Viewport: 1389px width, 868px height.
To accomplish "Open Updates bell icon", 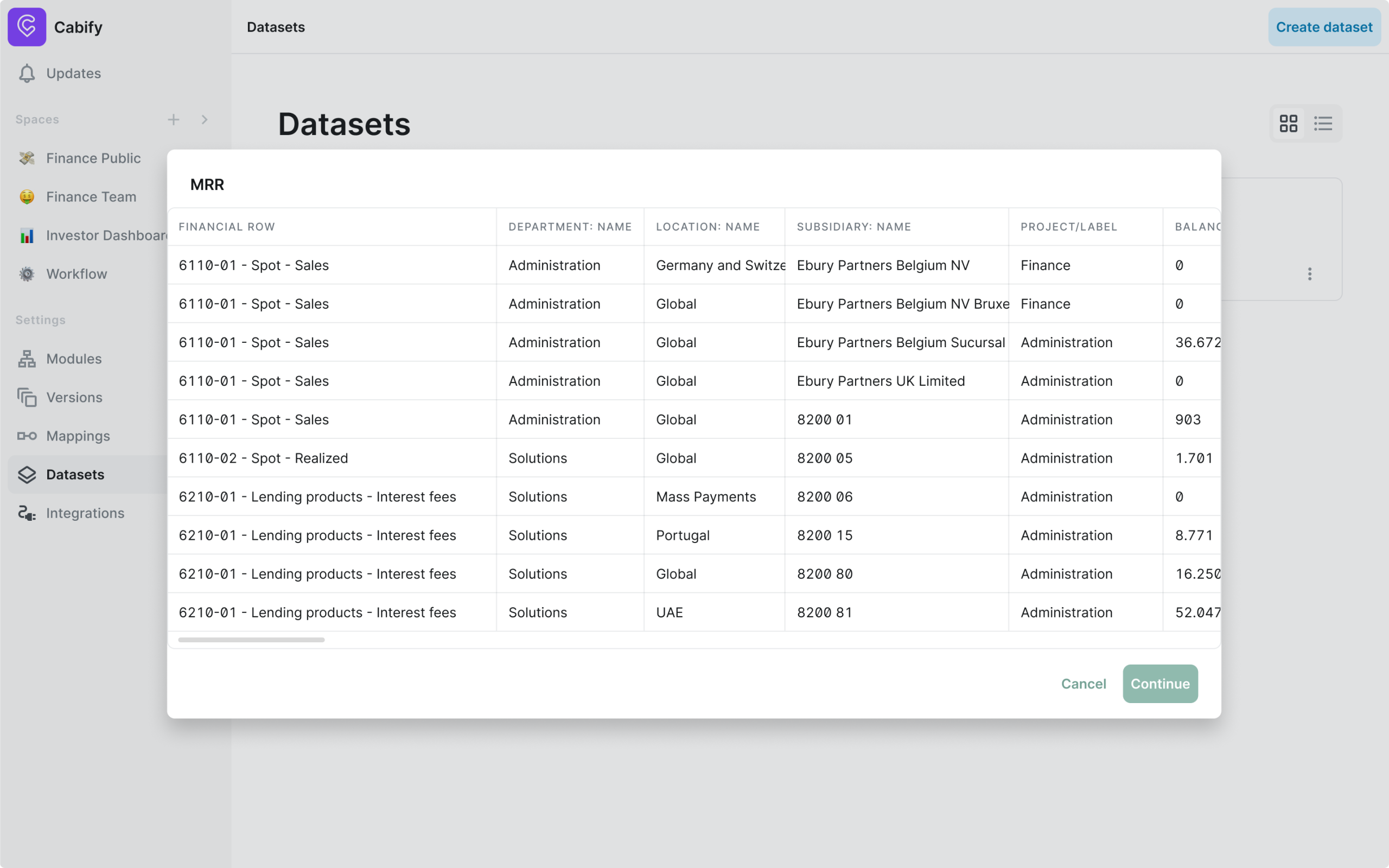I will pos(27,73).
